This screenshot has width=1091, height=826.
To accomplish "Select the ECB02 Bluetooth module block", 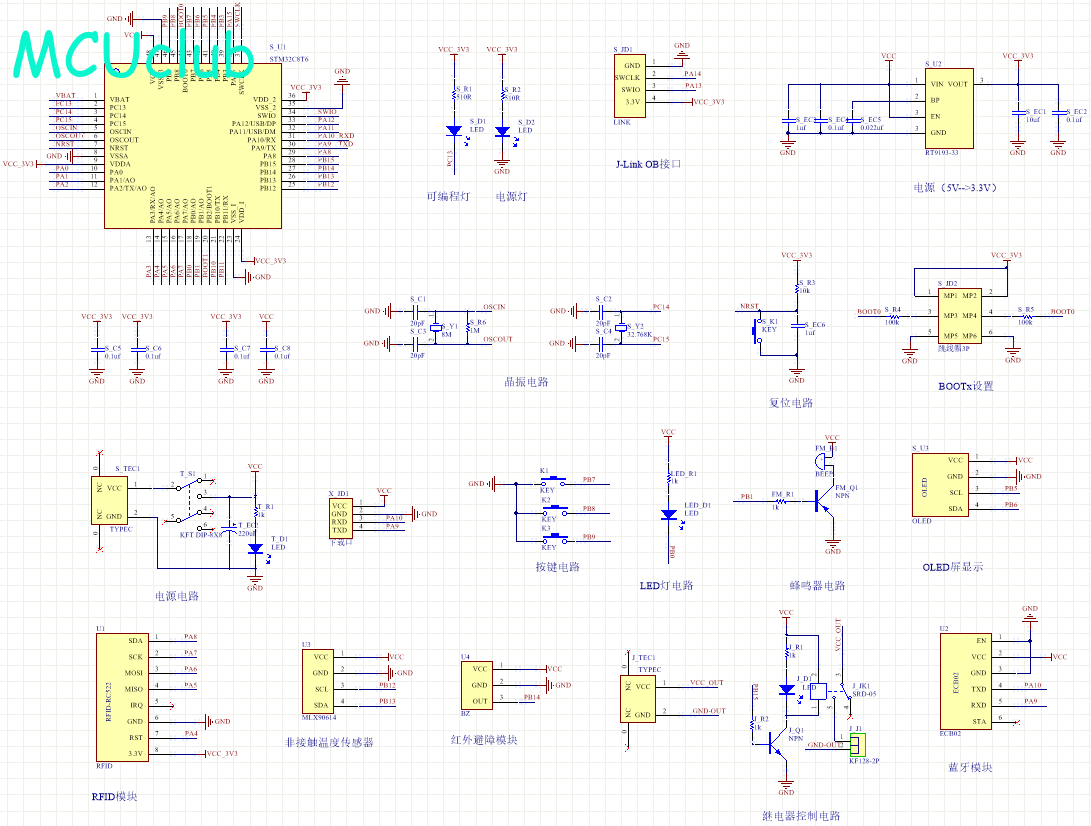I will [x=967, y=681].
